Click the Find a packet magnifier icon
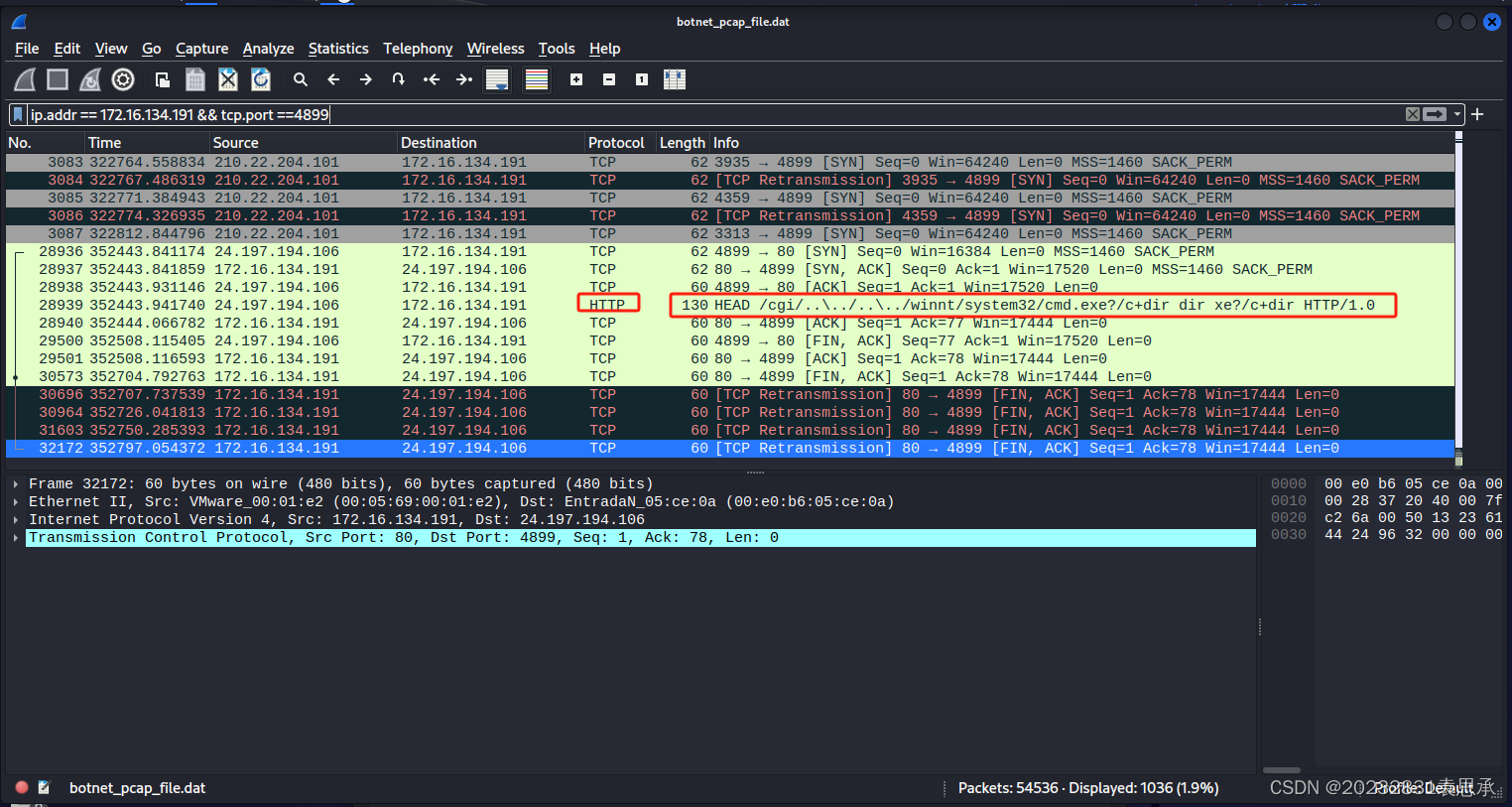1512x807 pixels. 301,79
